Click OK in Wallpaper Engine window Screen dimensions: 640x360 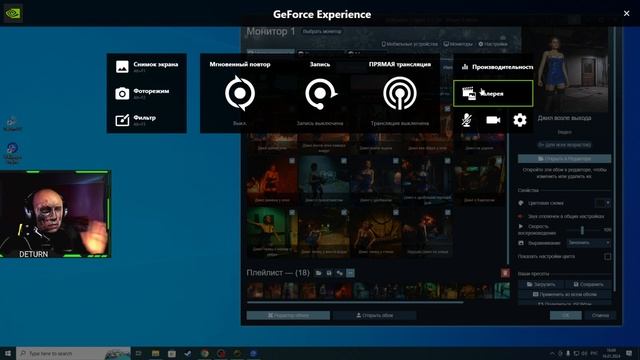click(x=566, y=315)
